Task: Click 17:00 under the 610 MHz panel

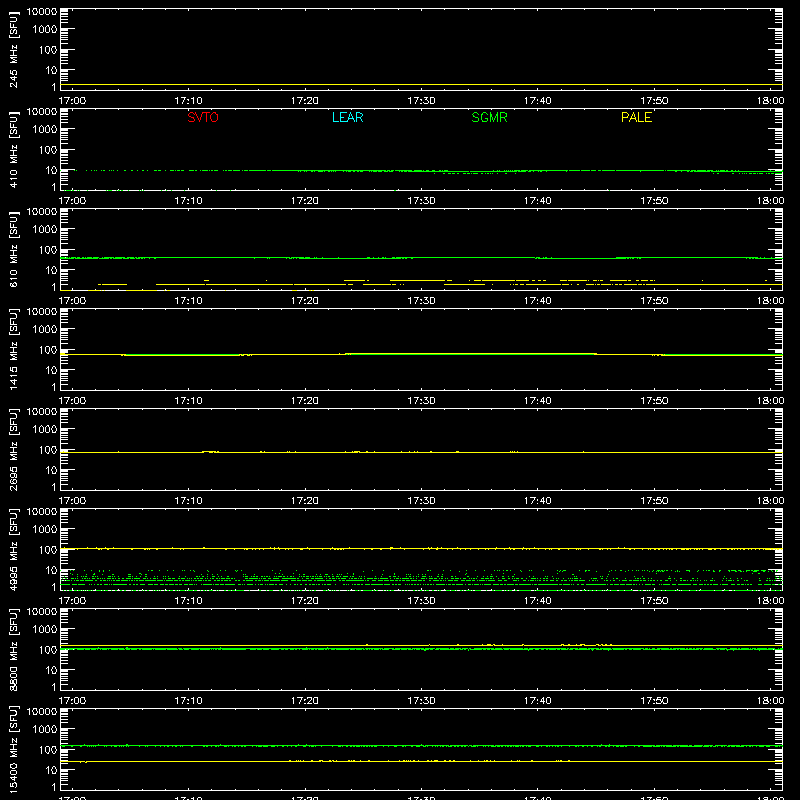Action: (x=72, y=301)
